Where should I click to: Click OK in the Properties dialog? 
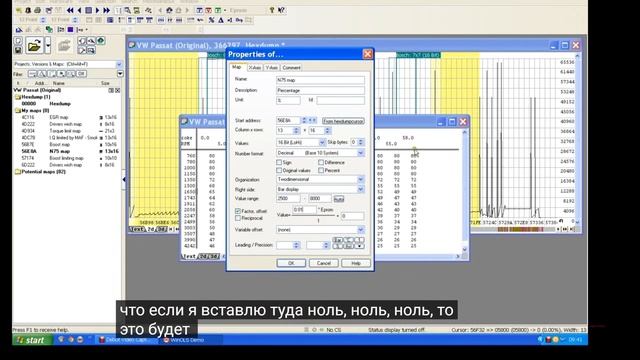(291, 263)
